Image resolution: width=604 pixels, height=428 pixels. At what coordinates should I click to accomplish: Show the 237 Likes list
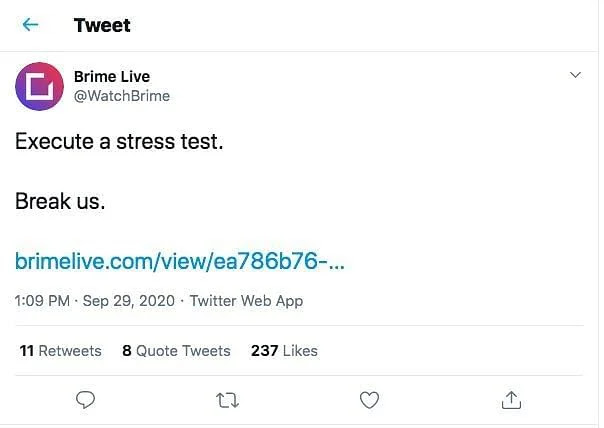click(x=284, y=351)
